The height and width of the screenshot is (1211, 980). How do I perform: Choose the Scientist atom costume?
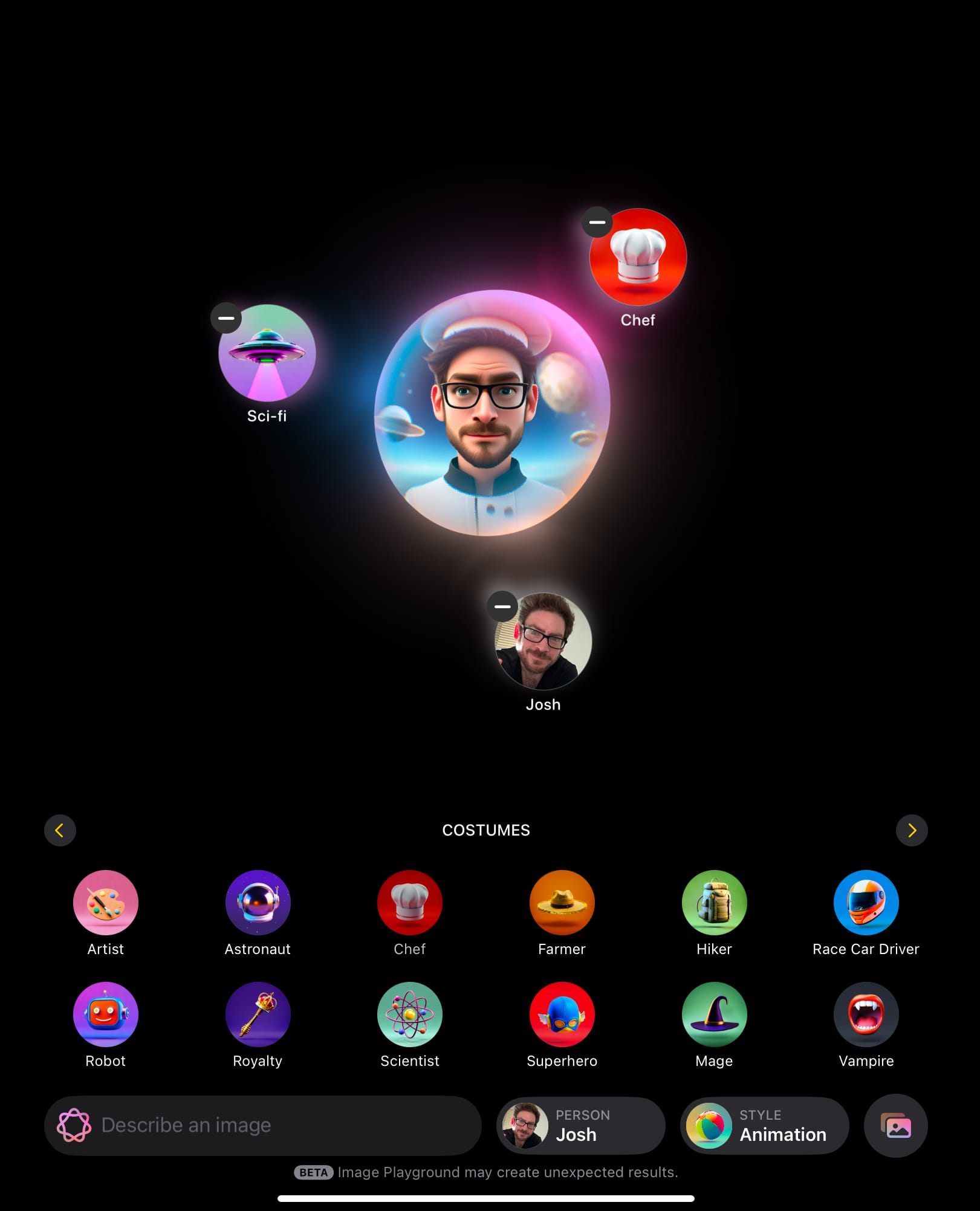(x=410, y=1014)
